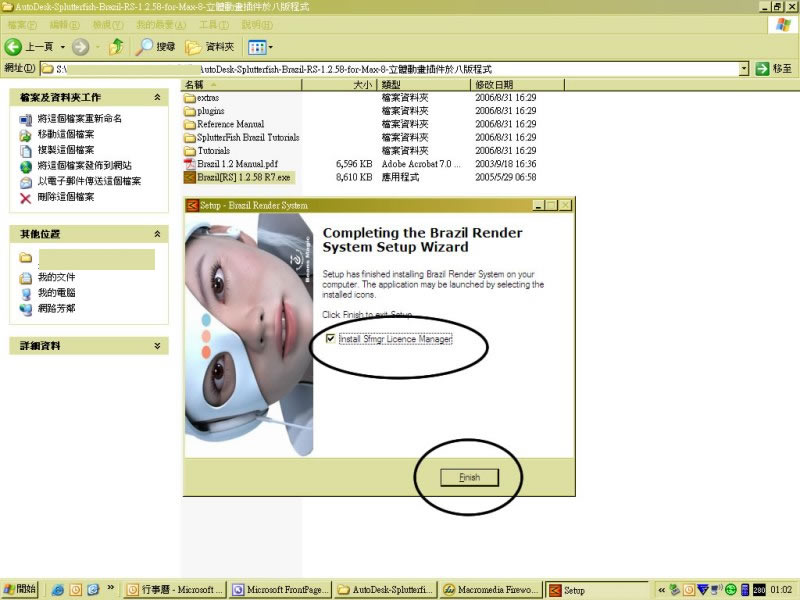Image resolution: width=800 pixels, height=600 pixels.
Task: Expand the 詳細資料 panel
Action: click(158, 345)
